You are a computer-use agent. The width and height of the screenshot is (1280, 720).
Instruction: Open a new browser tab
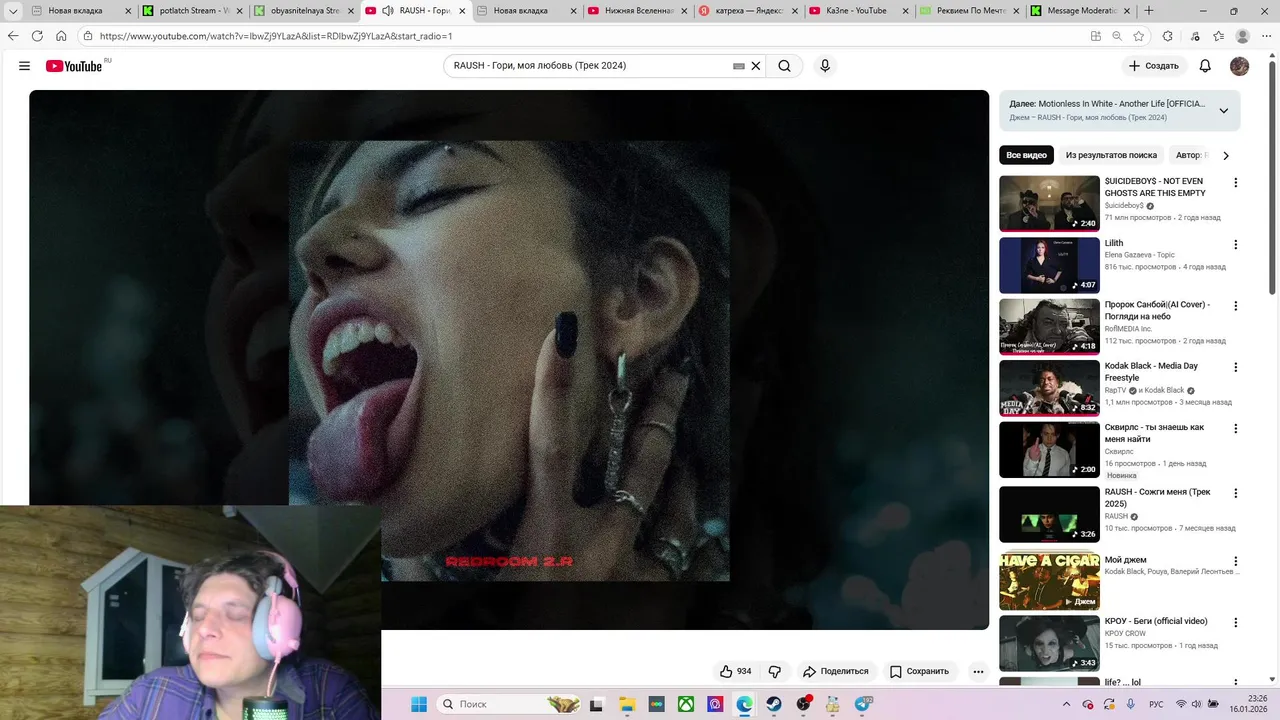click(1148, 11)
